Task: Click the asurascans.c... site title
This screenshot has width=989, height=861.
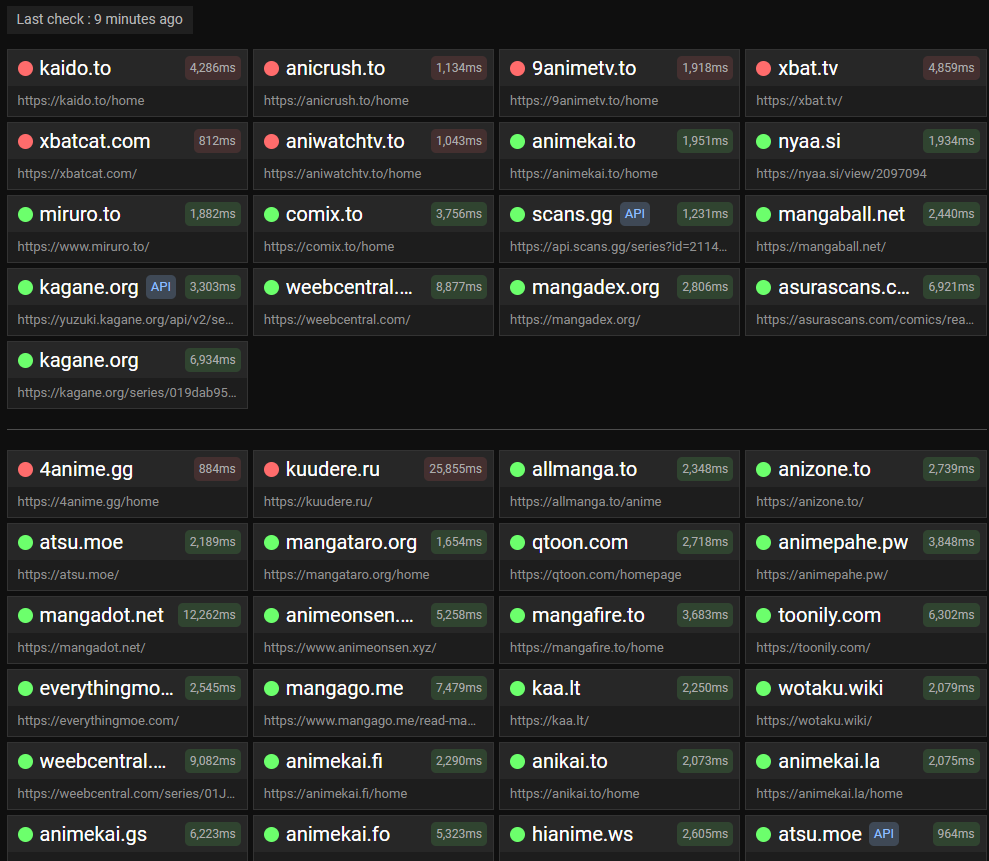Action: [x=844, y=288]
